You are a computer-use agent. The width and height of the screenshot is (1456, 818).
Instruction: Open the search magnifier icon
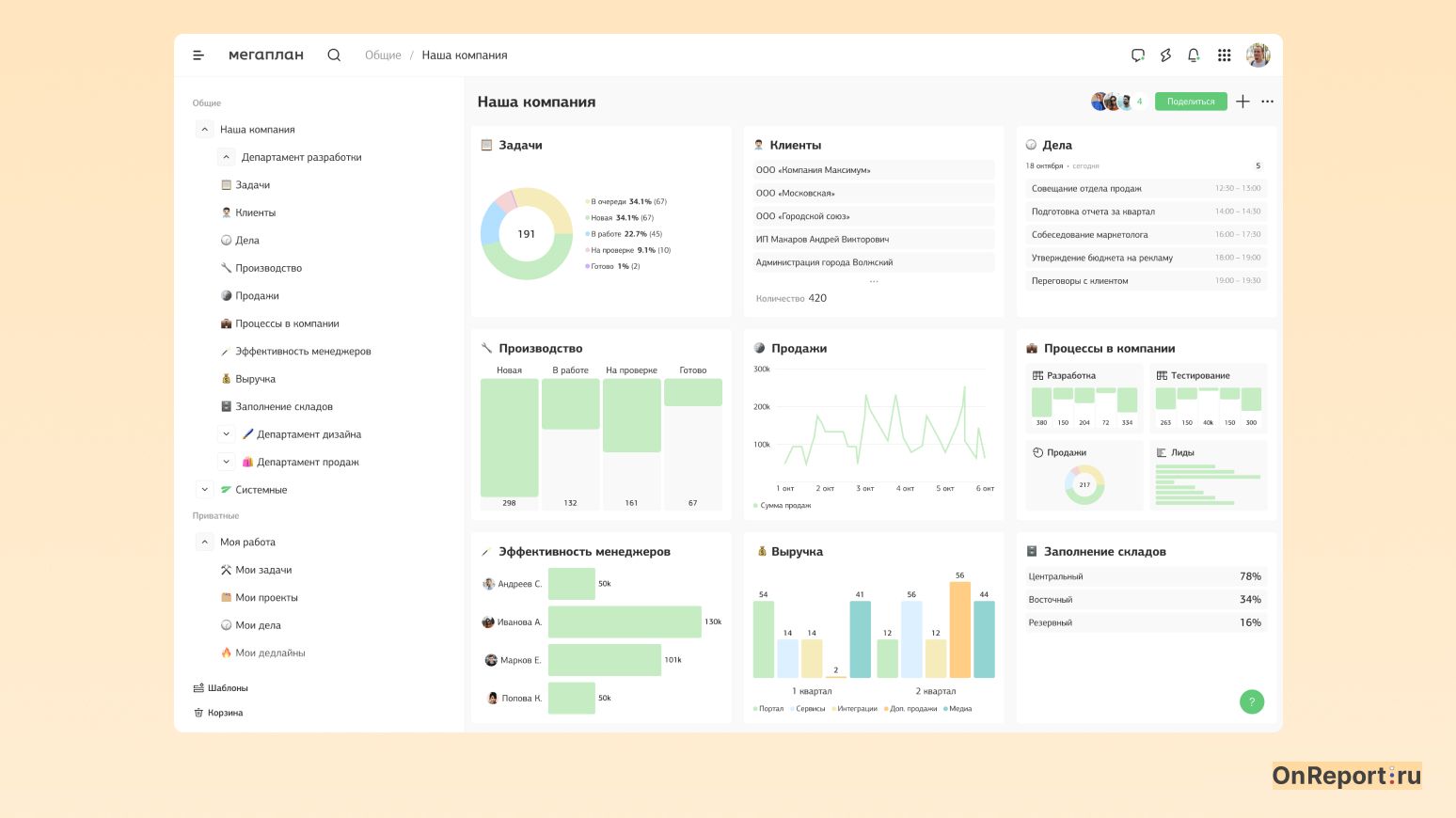[334, 55]
